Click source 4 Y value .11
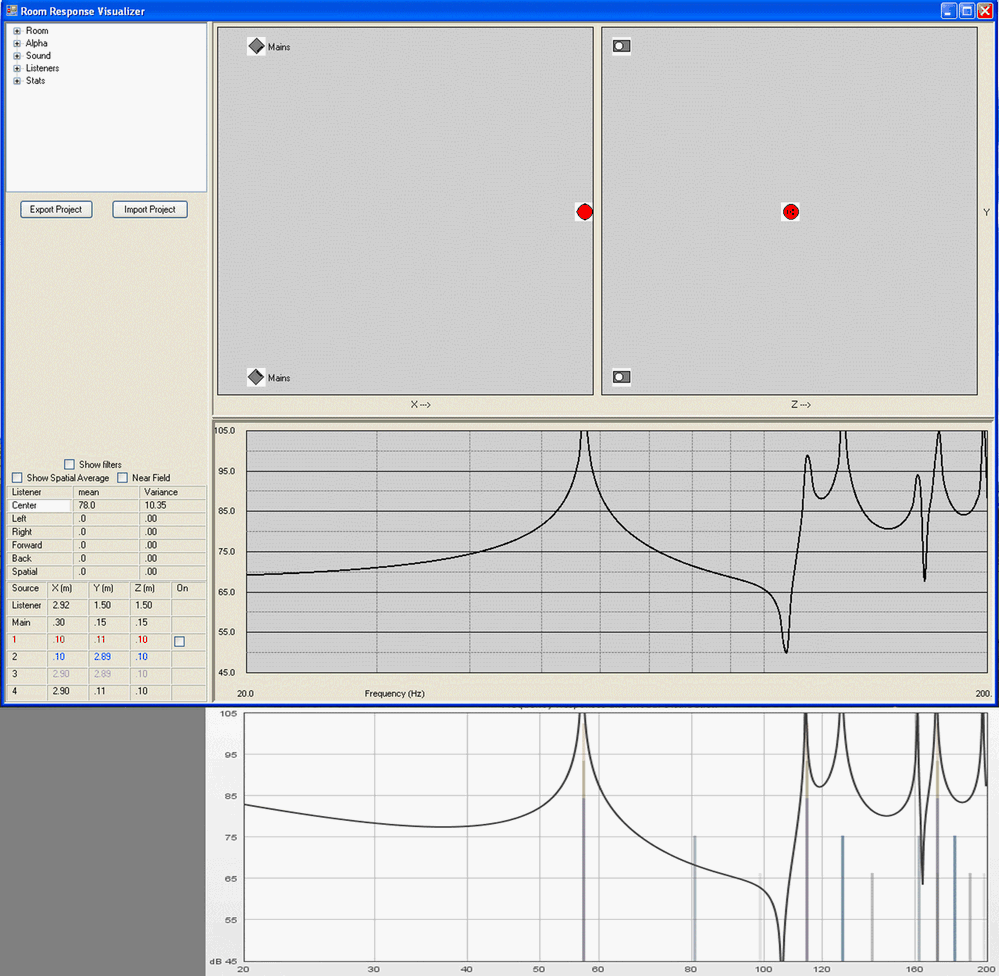Screen dimensions: 999x976 pos(100,691)
